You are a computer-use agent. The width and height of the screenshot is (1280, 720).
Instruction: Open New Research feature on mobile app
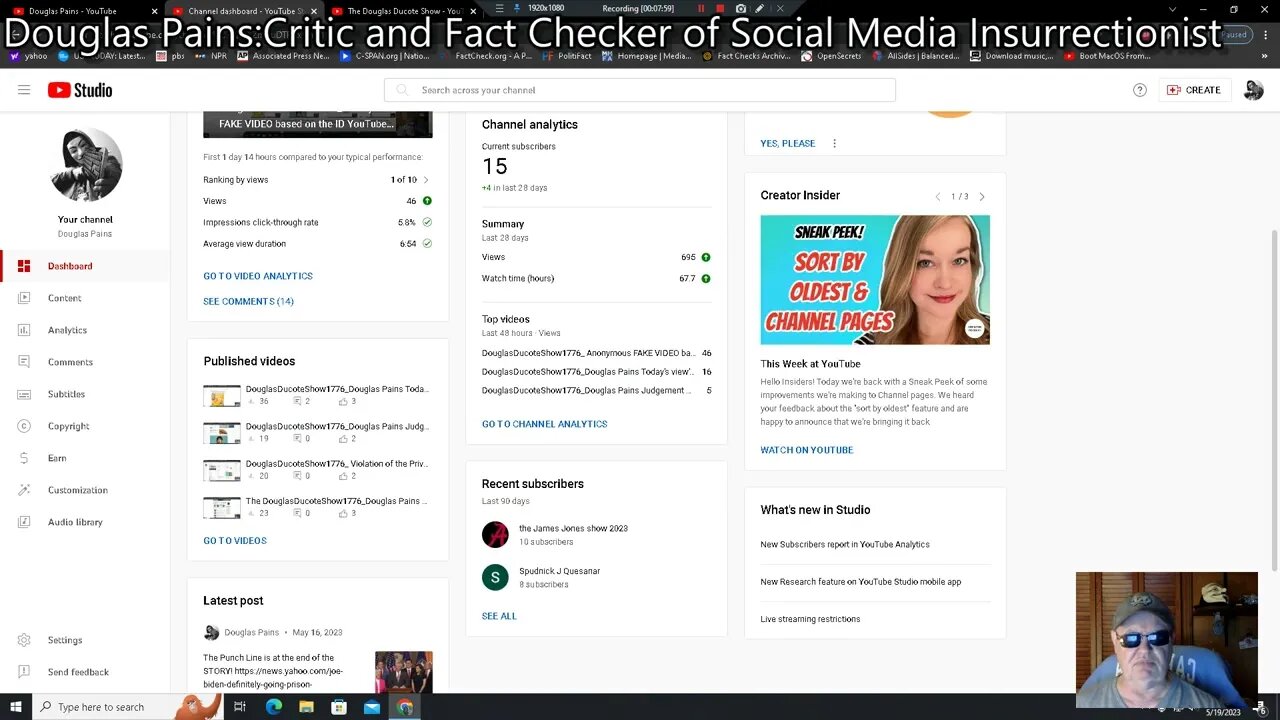coord(860,582)
